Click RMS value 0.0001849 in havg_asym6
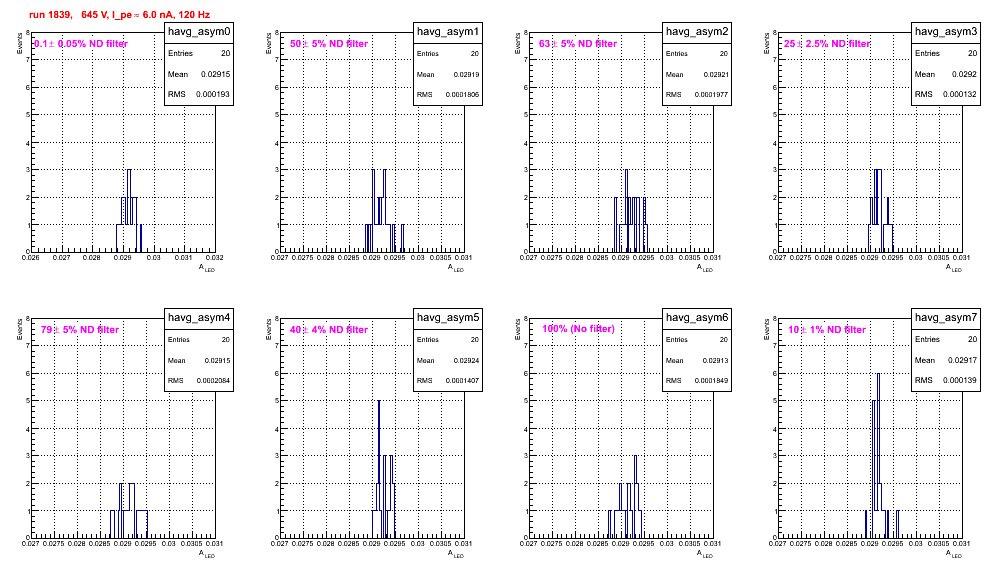This screenshot has width=996, height=572. click(x=711, y=381)
